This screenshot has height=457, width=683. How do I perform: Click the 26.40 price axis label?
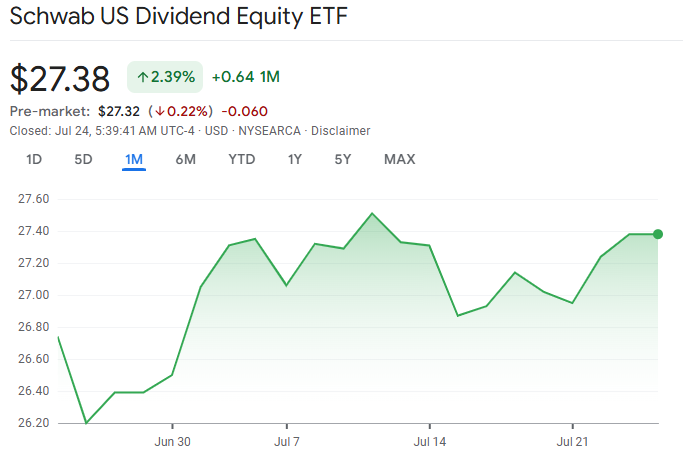point(34,391)
